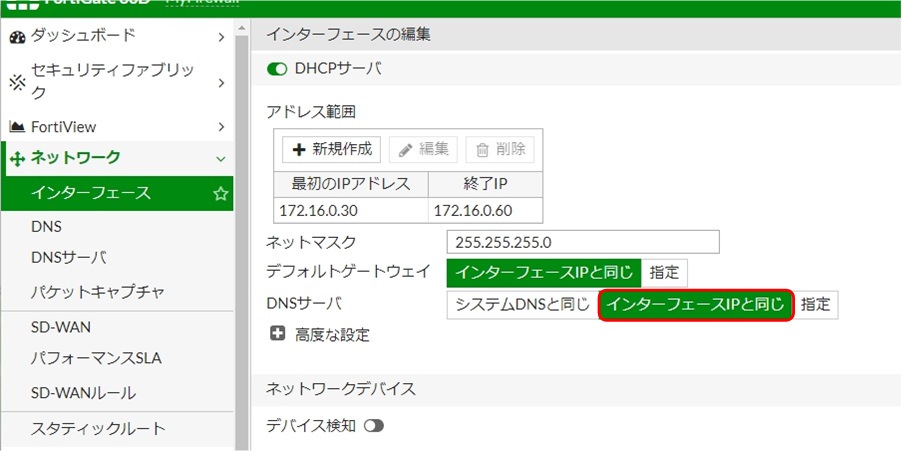Select end IP cell 172.16.0.60
The height and width of the screenshot is (451, 902).
pyautogui.click(x=486, y=211)
